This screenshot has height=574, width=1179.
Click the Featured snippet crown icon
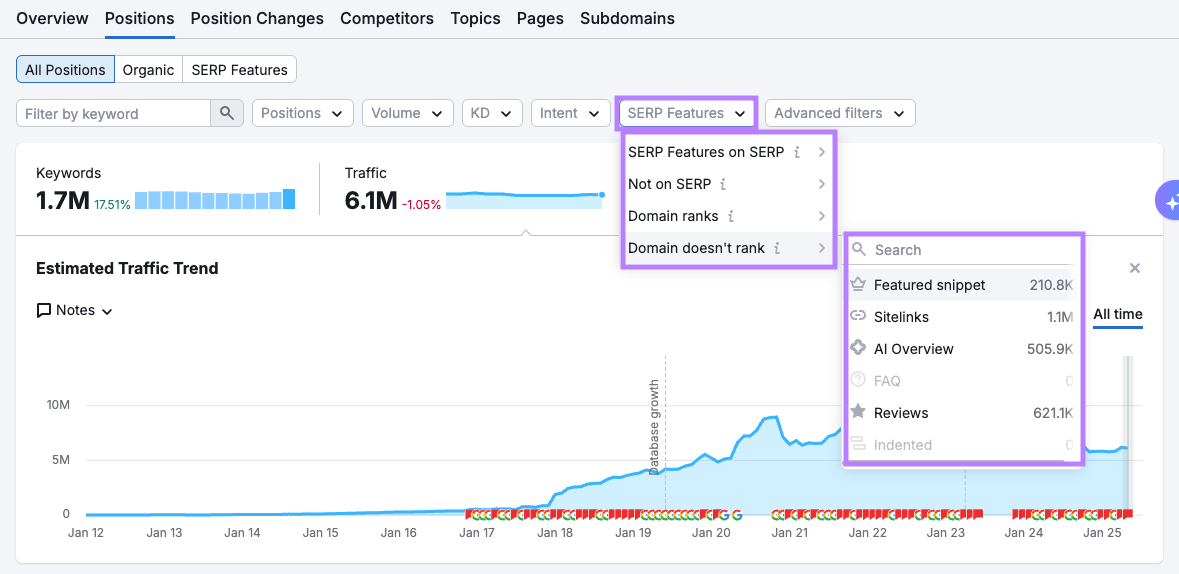click(858, 285)
